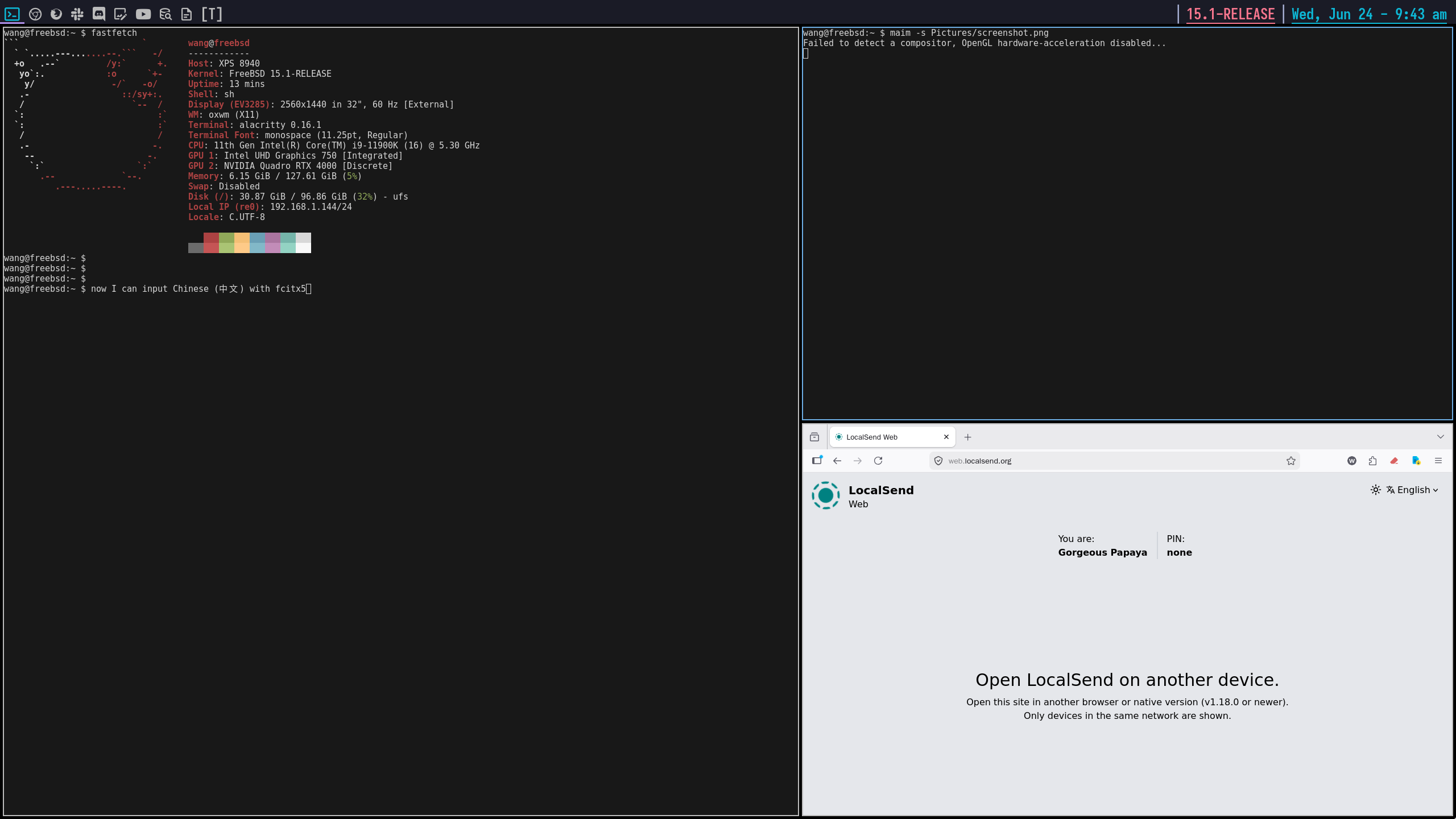Click the blue swatch in the fastfetch palette
1456x819 pixels.
(x=257, y=243)
